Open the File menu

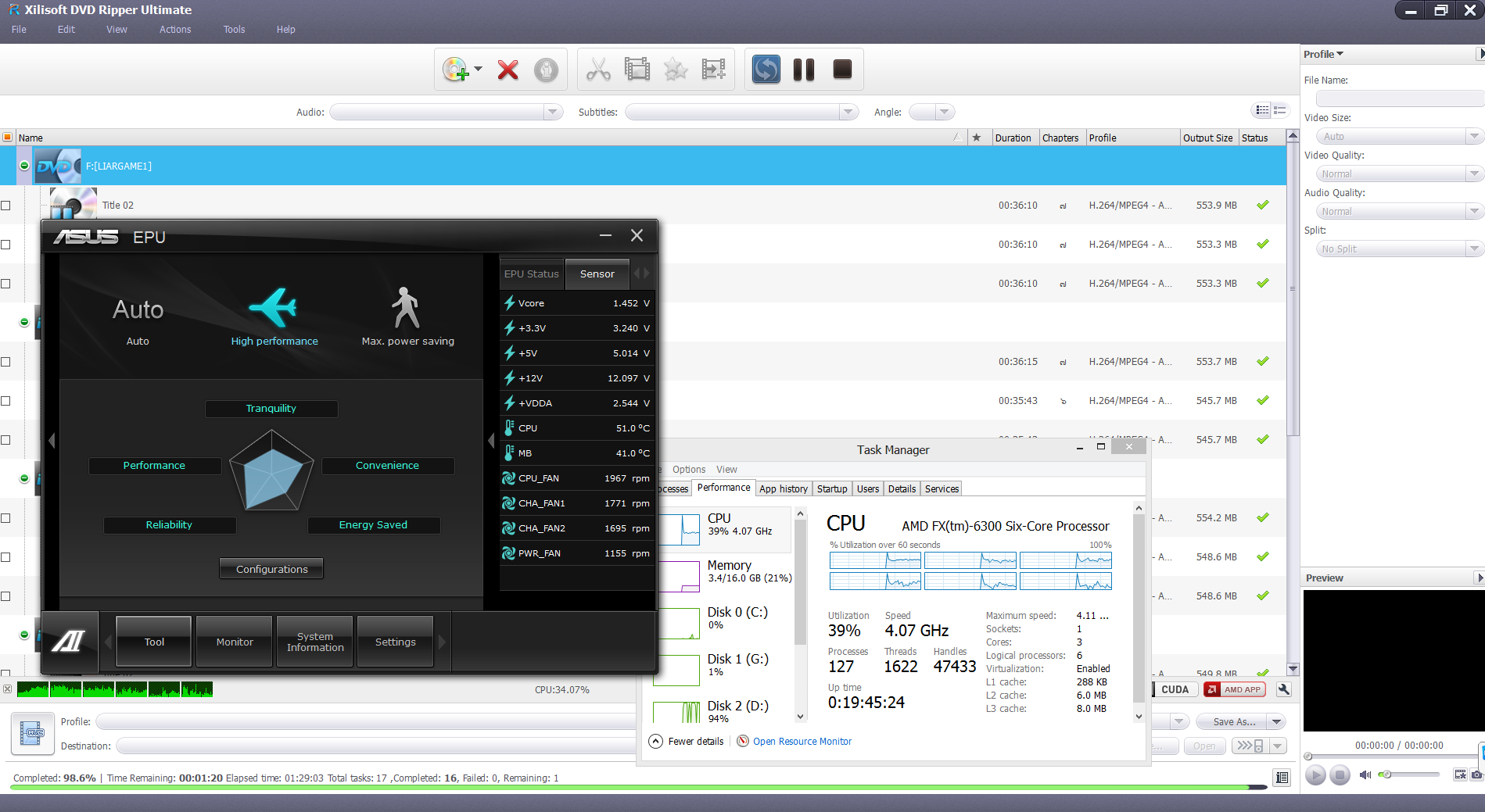(x=19, y=30)
